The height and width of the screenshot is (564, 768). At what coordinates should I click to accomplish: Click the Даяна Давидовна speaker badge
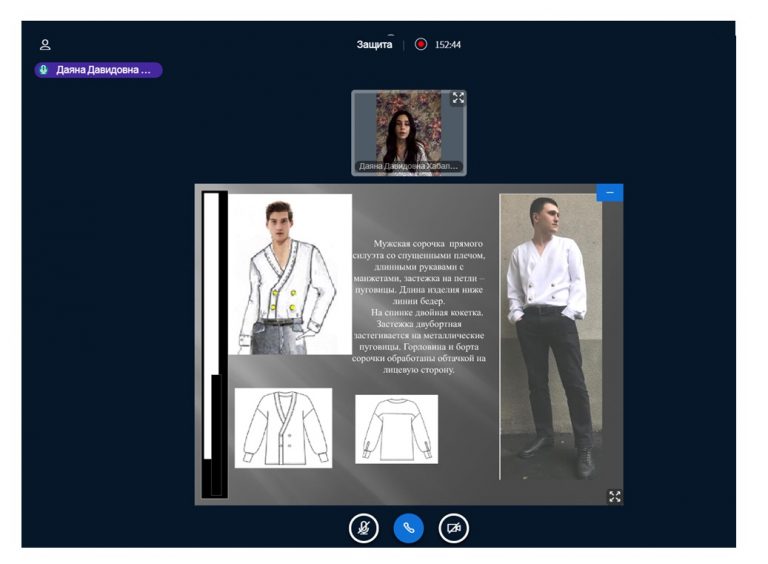point(98,70)
